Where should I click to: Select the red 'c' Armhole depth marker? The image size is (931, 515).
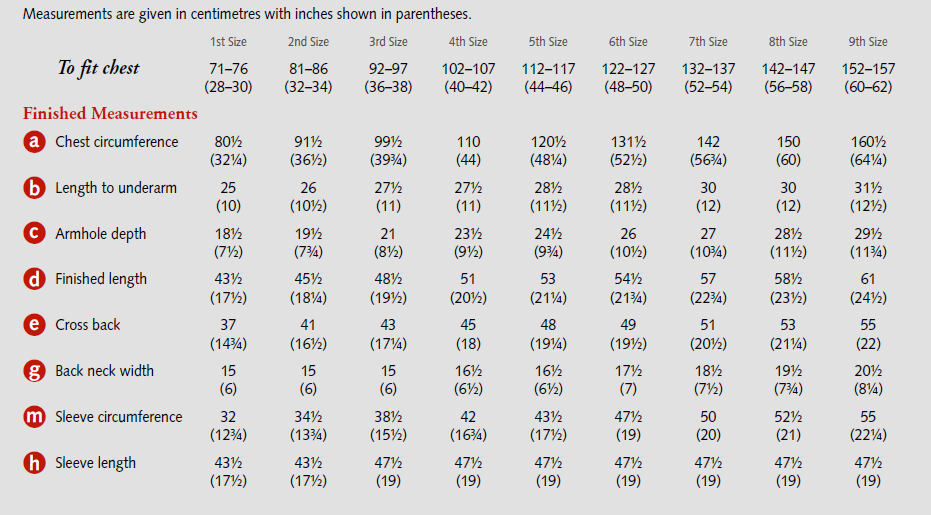pos(35,234)
